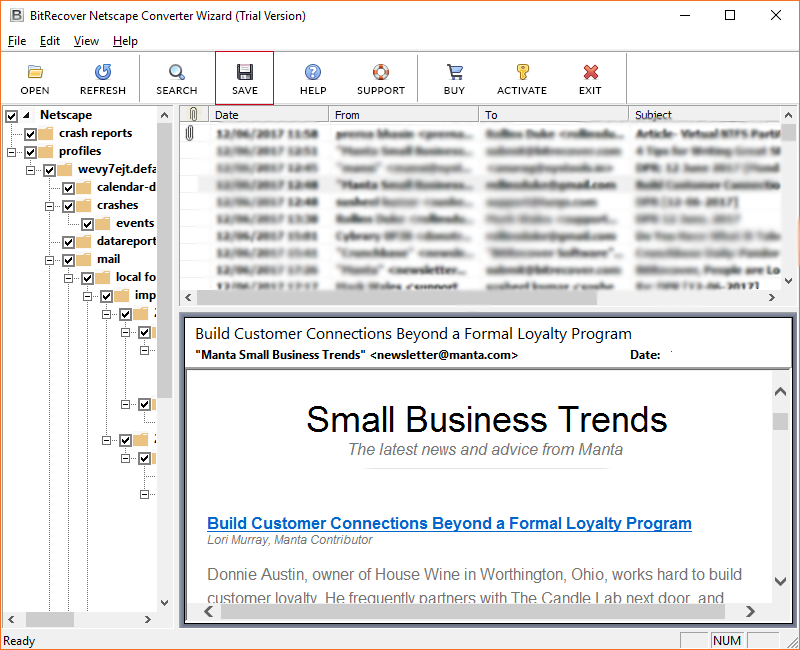This screenshot has height=650, width=800.
Task: Click the SUPPORT lifebuoy icon
Action: (x=381, y=72)
